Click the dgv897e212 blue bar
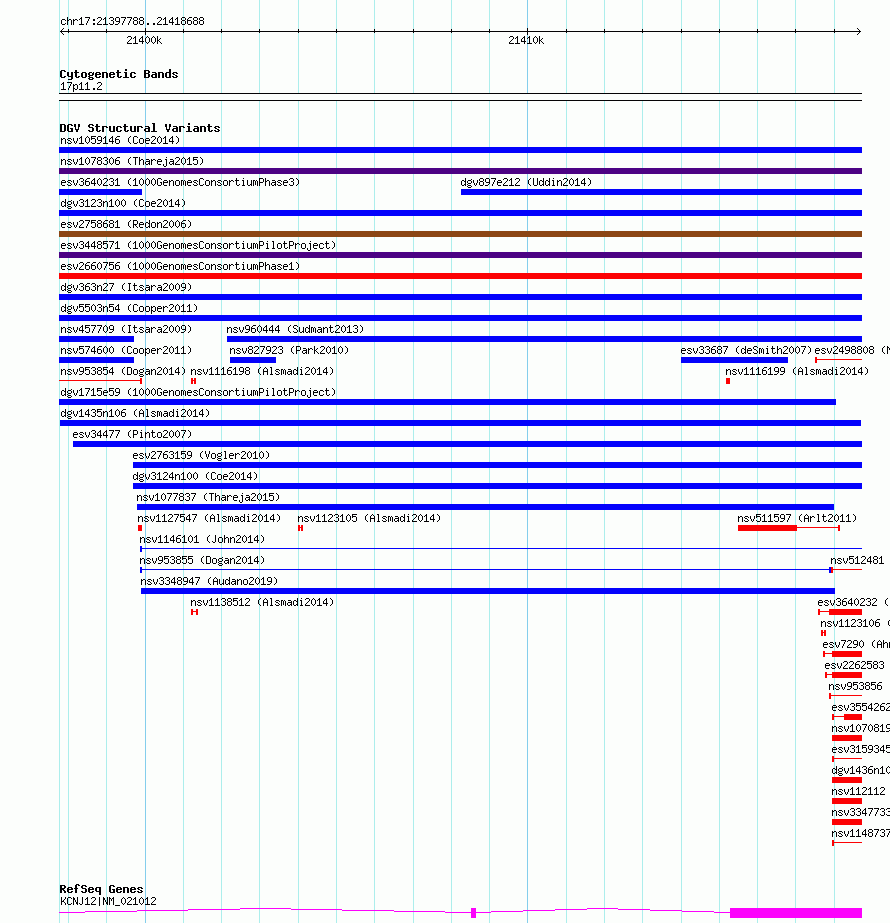 [661, 192]
